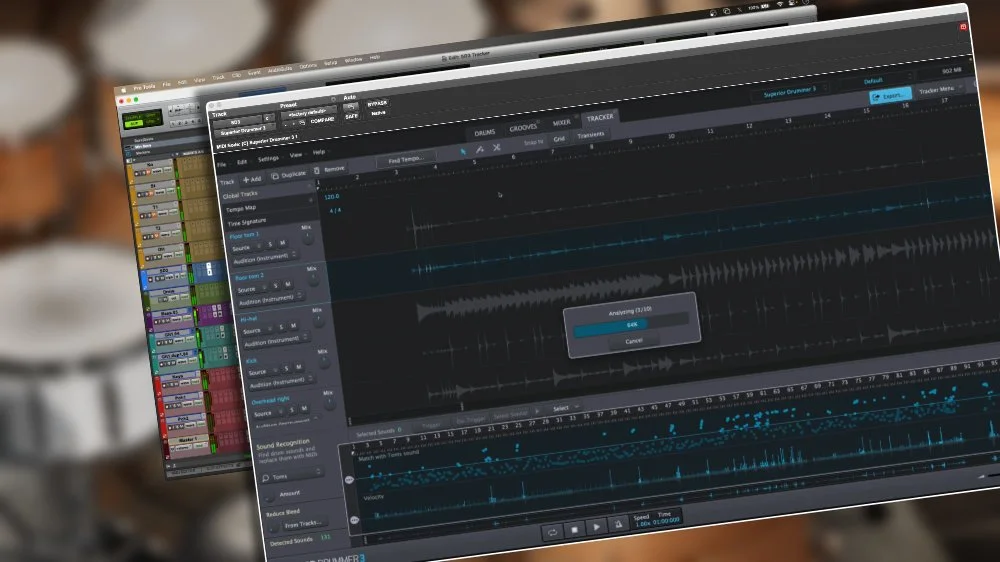Toggle the SAFE automation button
The height and width of the screenshot is (562, 1000).
[351, 117]
